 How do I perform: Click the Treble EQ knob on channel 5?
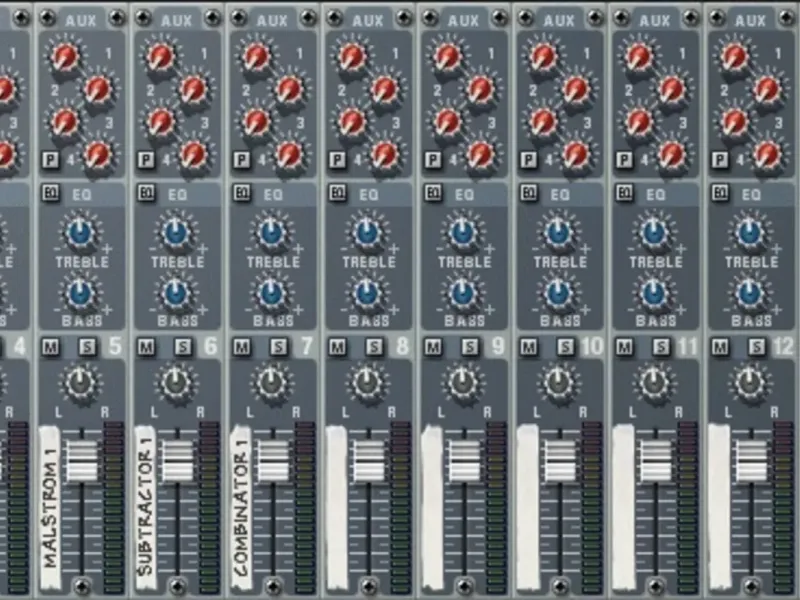[x=81, y=232]
